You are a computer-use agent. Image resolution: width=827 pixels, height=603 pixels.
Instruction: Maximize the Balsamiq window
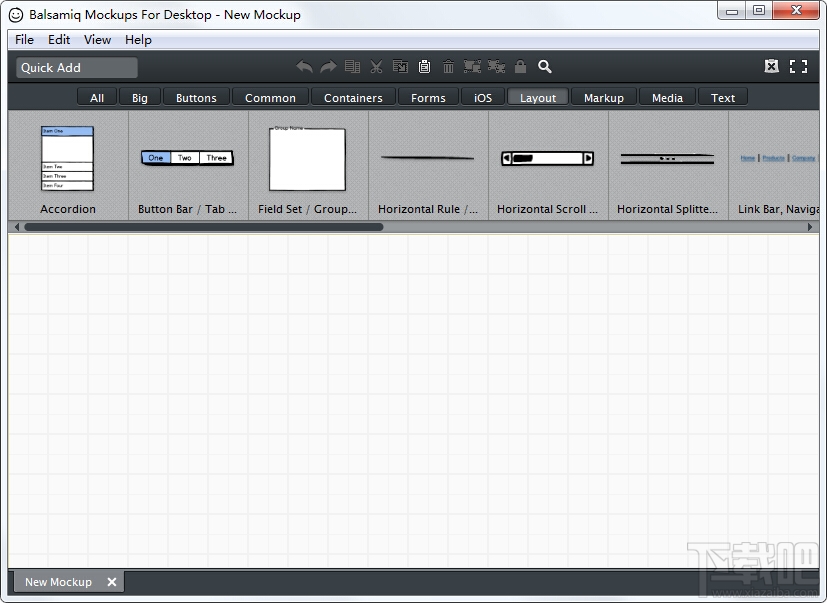[759, 11]
